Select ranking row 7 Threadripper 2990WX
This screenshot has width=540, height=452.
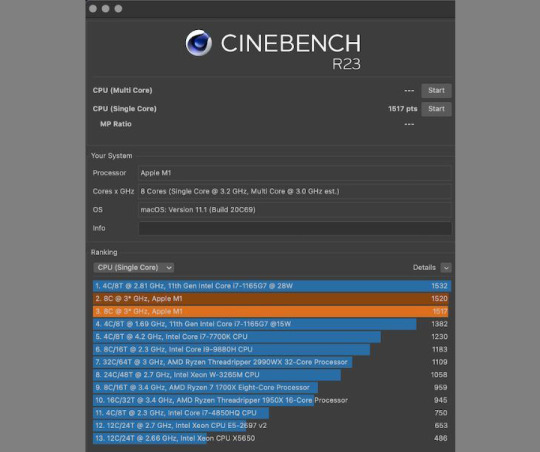pos(272,362)
